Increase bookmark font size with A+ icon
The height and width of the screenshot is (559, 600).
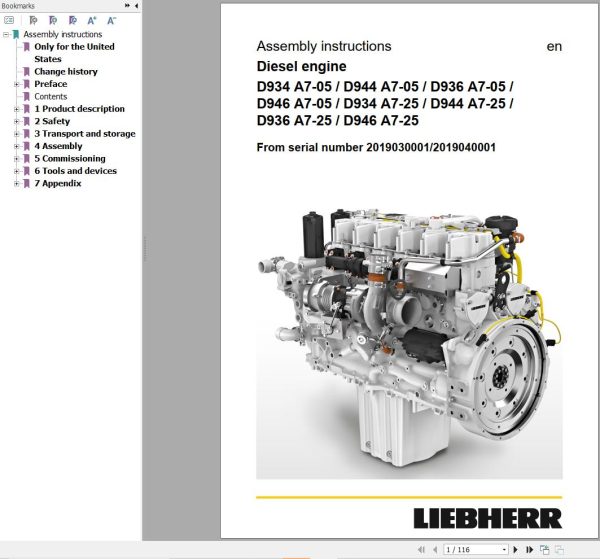92,20
